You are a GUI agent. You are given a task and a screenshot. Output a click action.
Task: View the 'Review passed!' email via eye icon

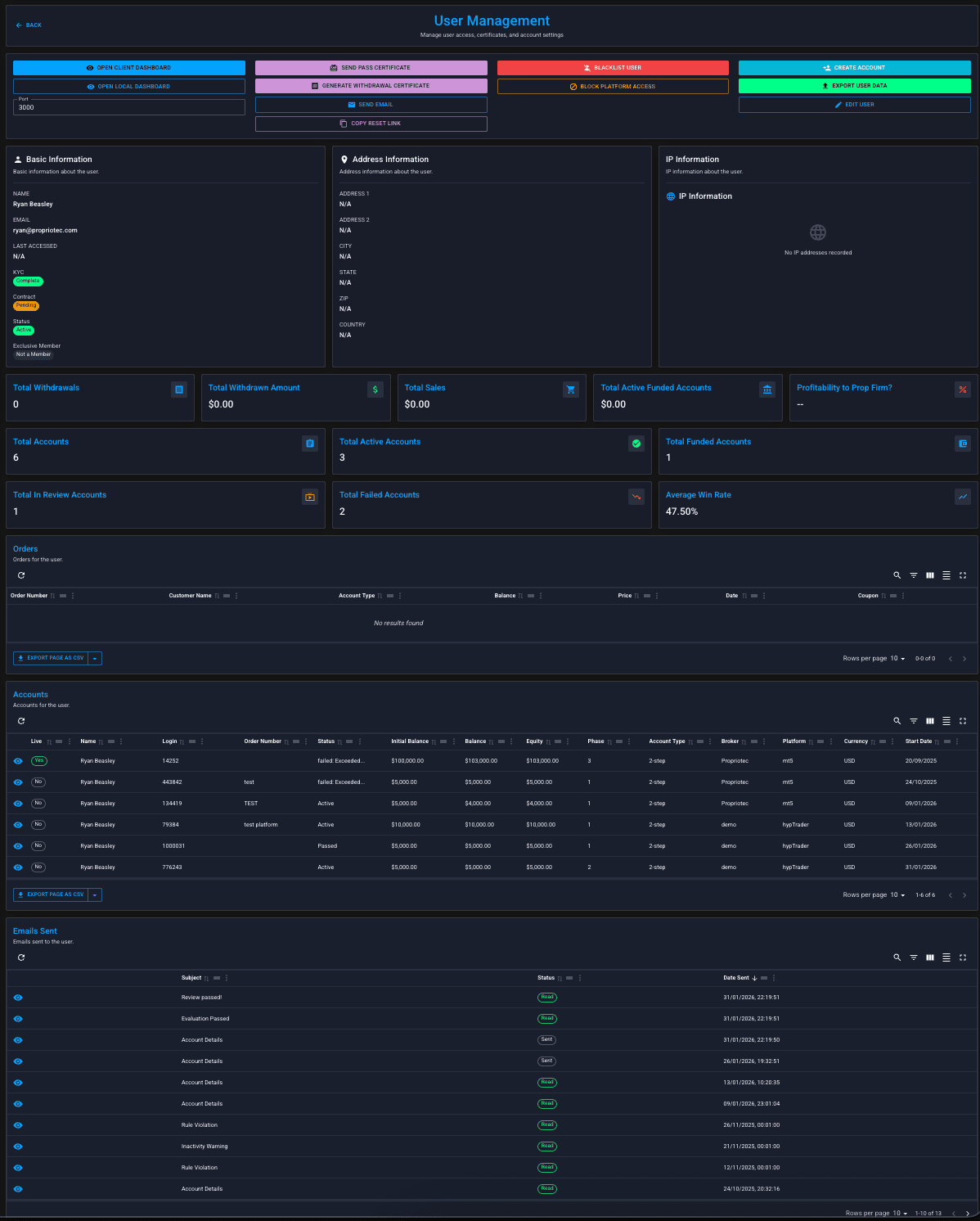click(x=18, y=998)
